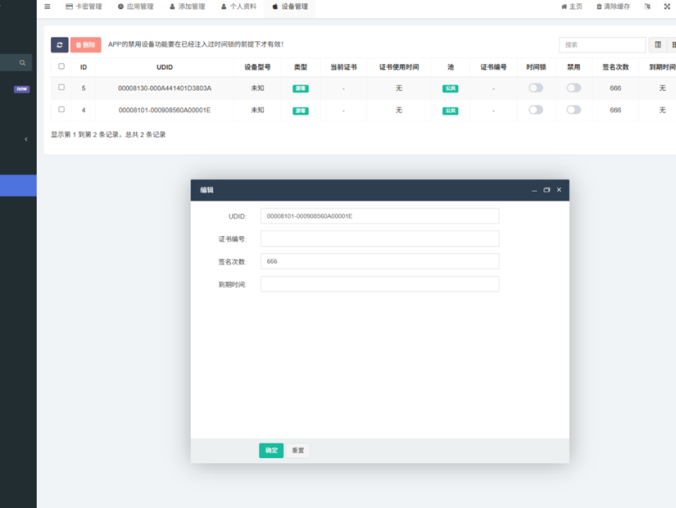Screen dimensions: 676x508
Task: Click the table view toggle icon beside search
Action: point(658,45)
